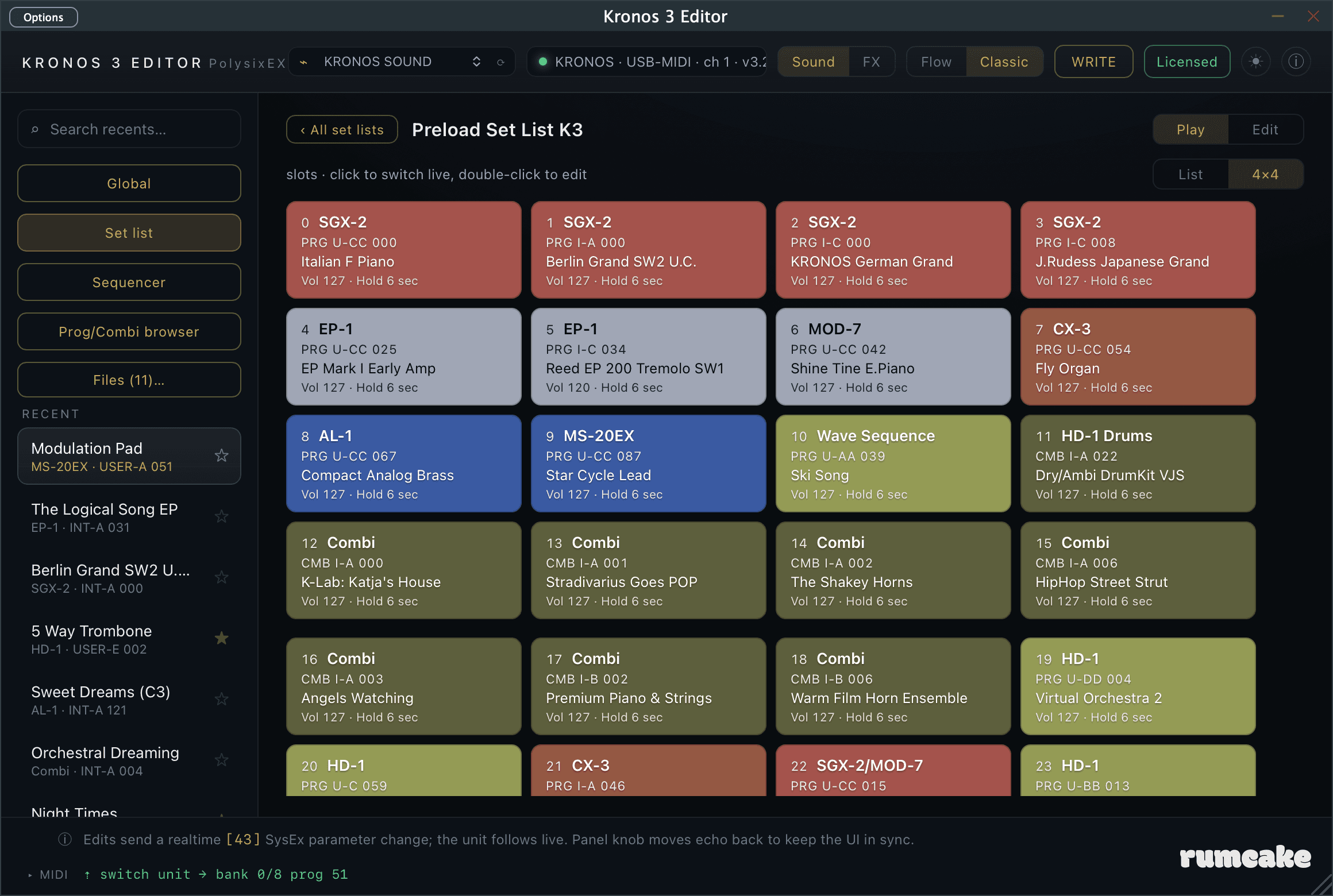
Task: Open the Global section
Action: [129, 183]
